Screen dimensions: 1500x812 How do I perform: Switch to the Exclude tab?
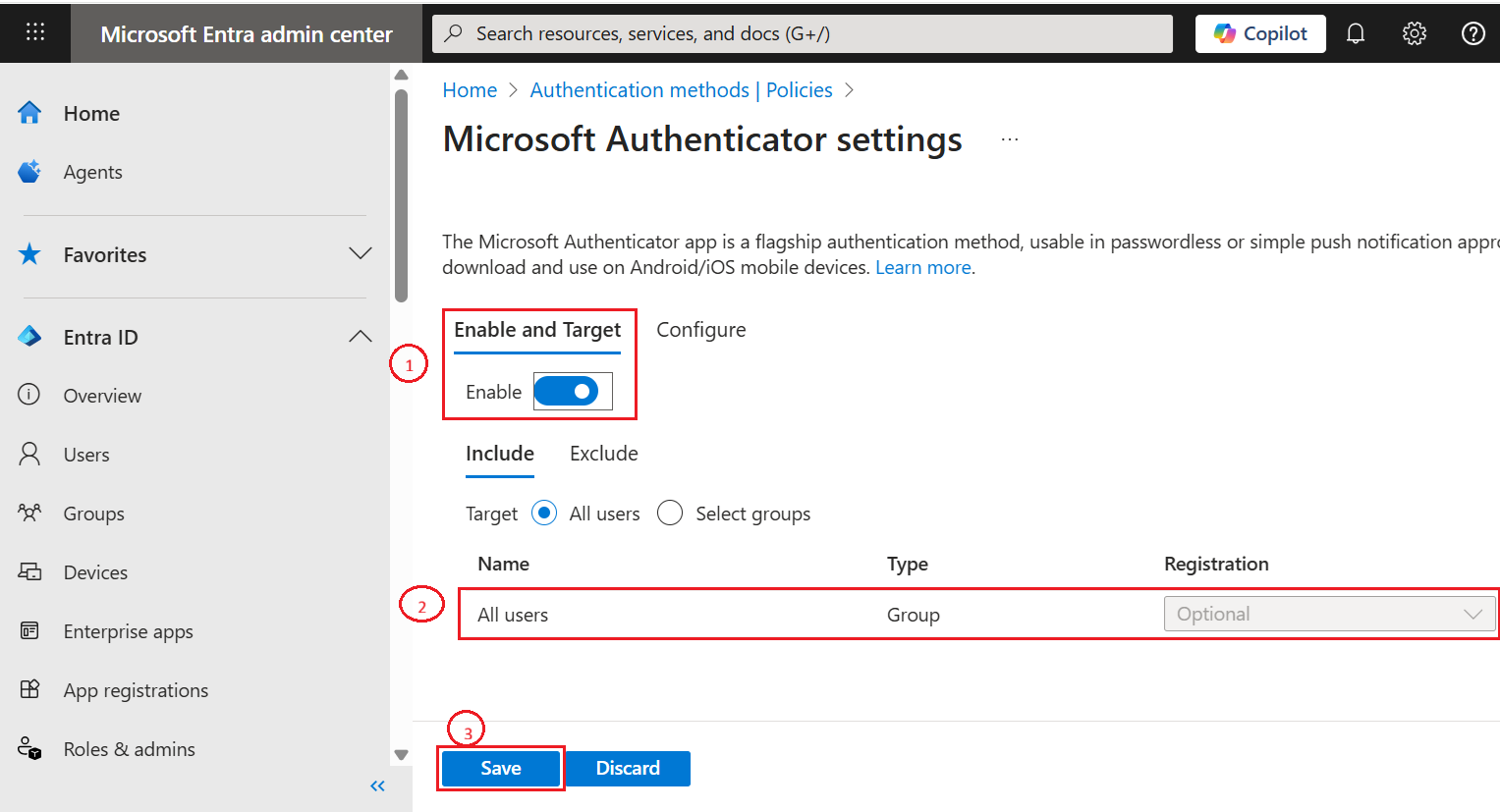[603, 454]
